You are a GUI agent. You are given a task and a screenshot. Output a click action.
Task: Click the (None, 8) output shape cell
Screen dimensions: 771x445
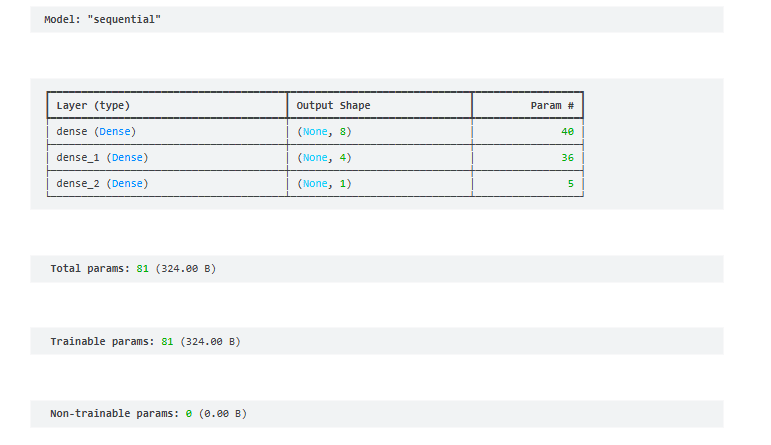point(324,131)
